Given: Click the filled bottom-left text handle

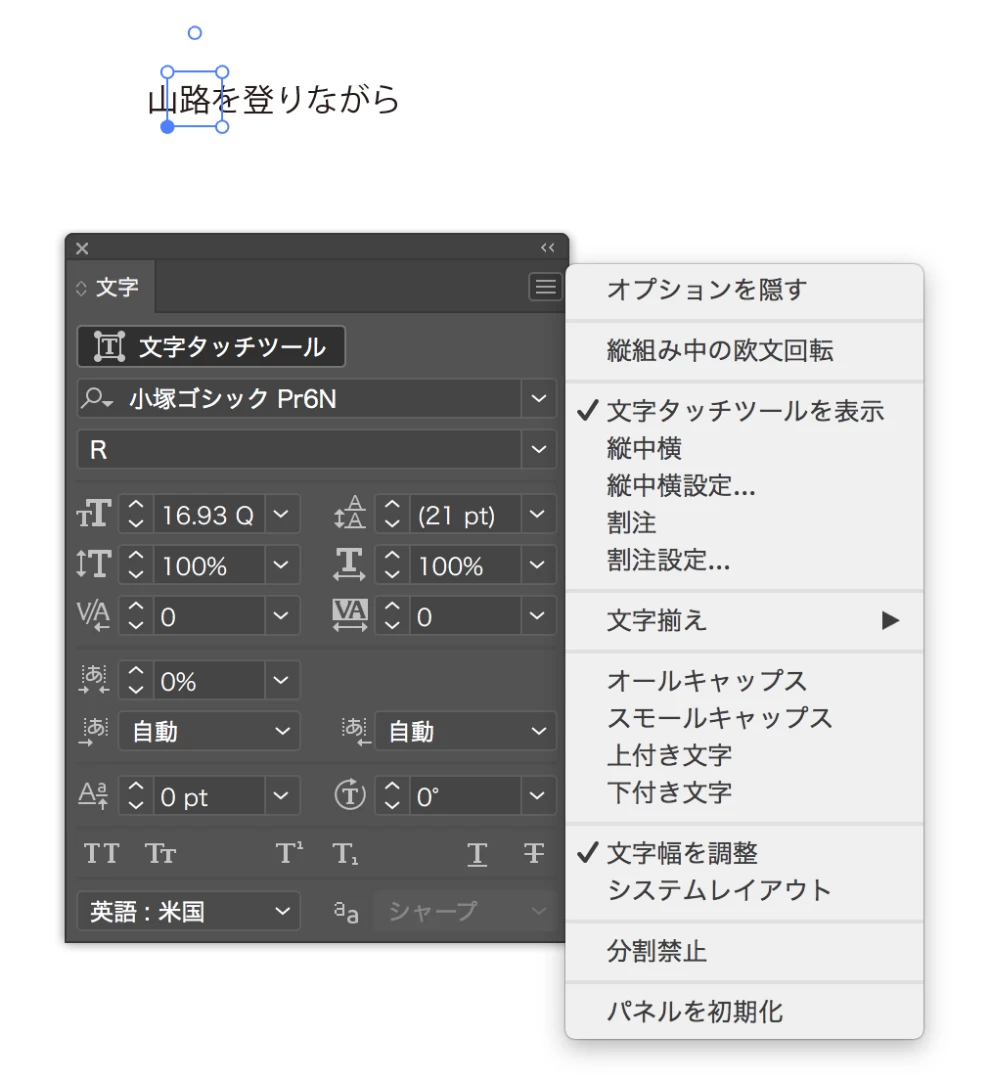Looking at the screenshot, I should [x=167, y=127].
